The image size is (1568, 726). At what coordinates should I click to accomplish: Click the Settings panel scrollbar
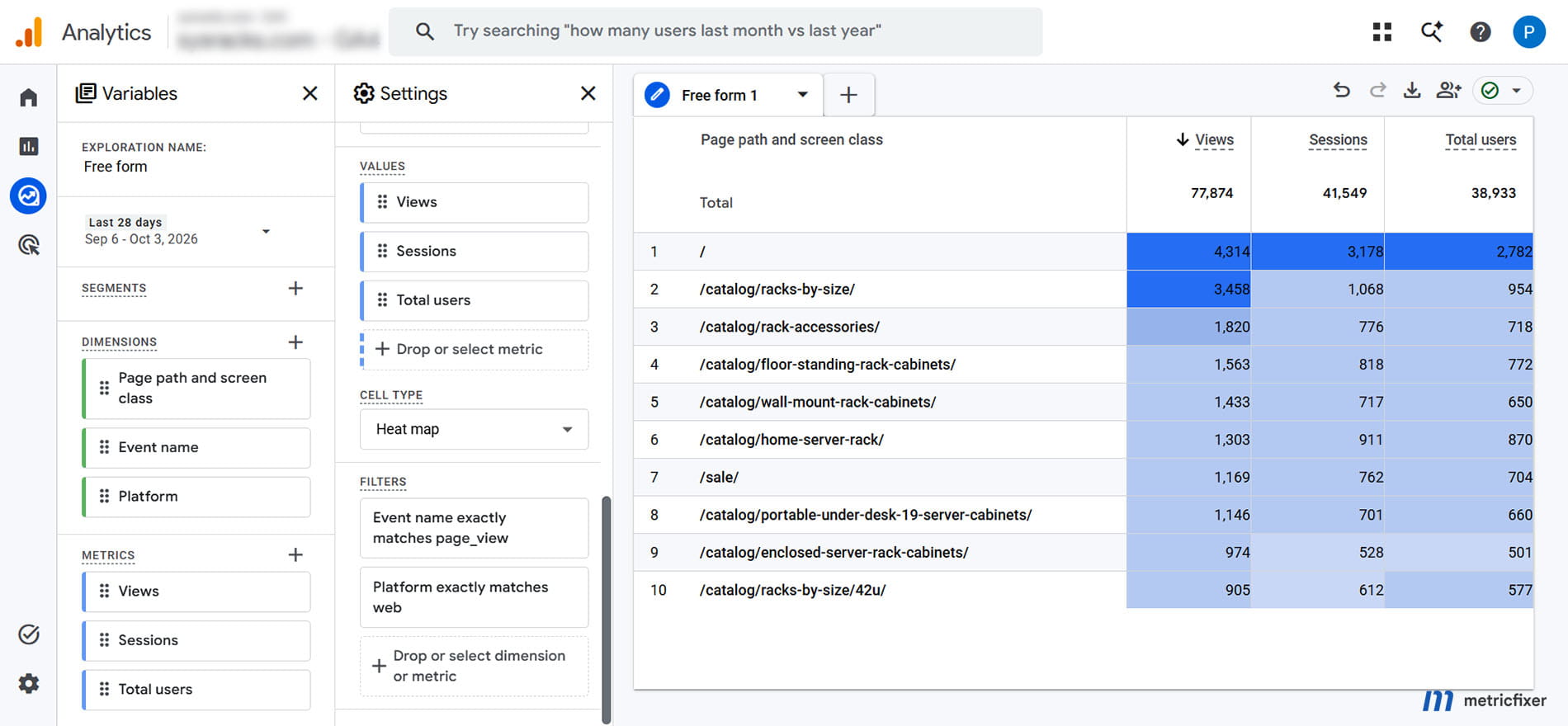pos(607,609)
